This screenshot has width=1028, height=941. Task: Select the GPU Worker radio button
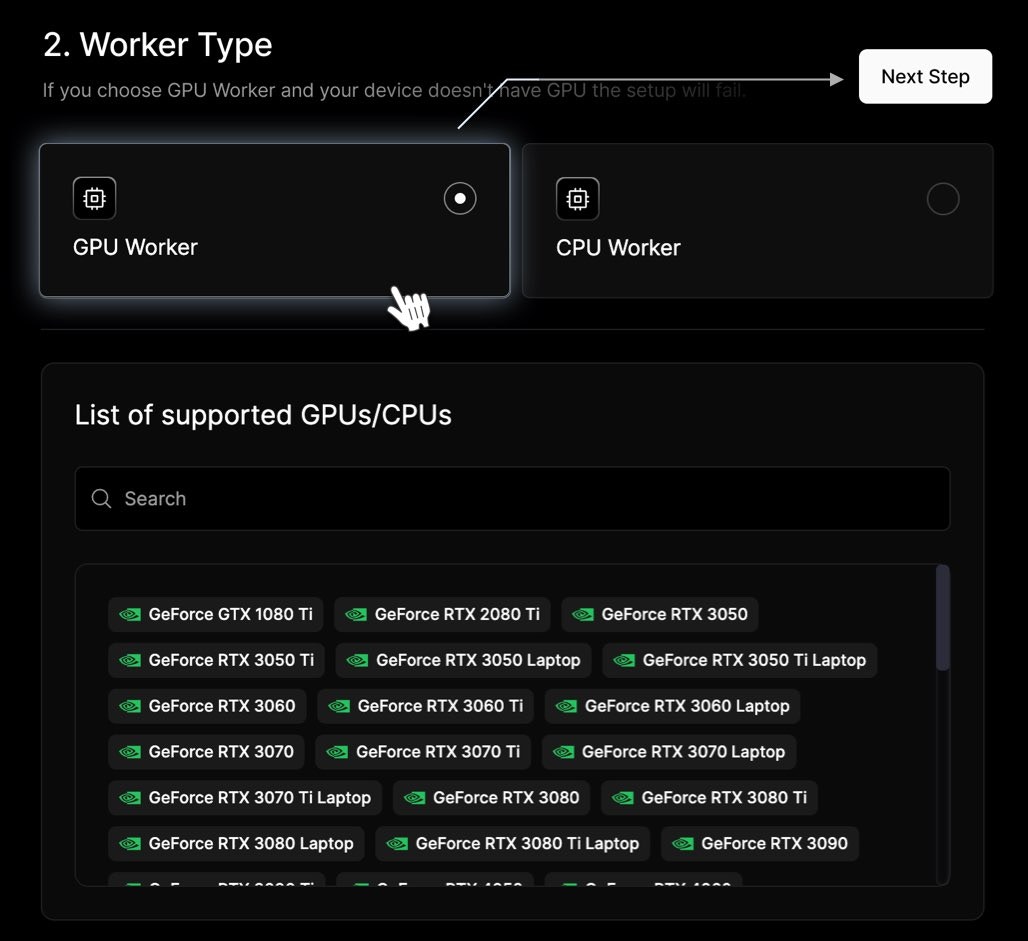(460, 198)
